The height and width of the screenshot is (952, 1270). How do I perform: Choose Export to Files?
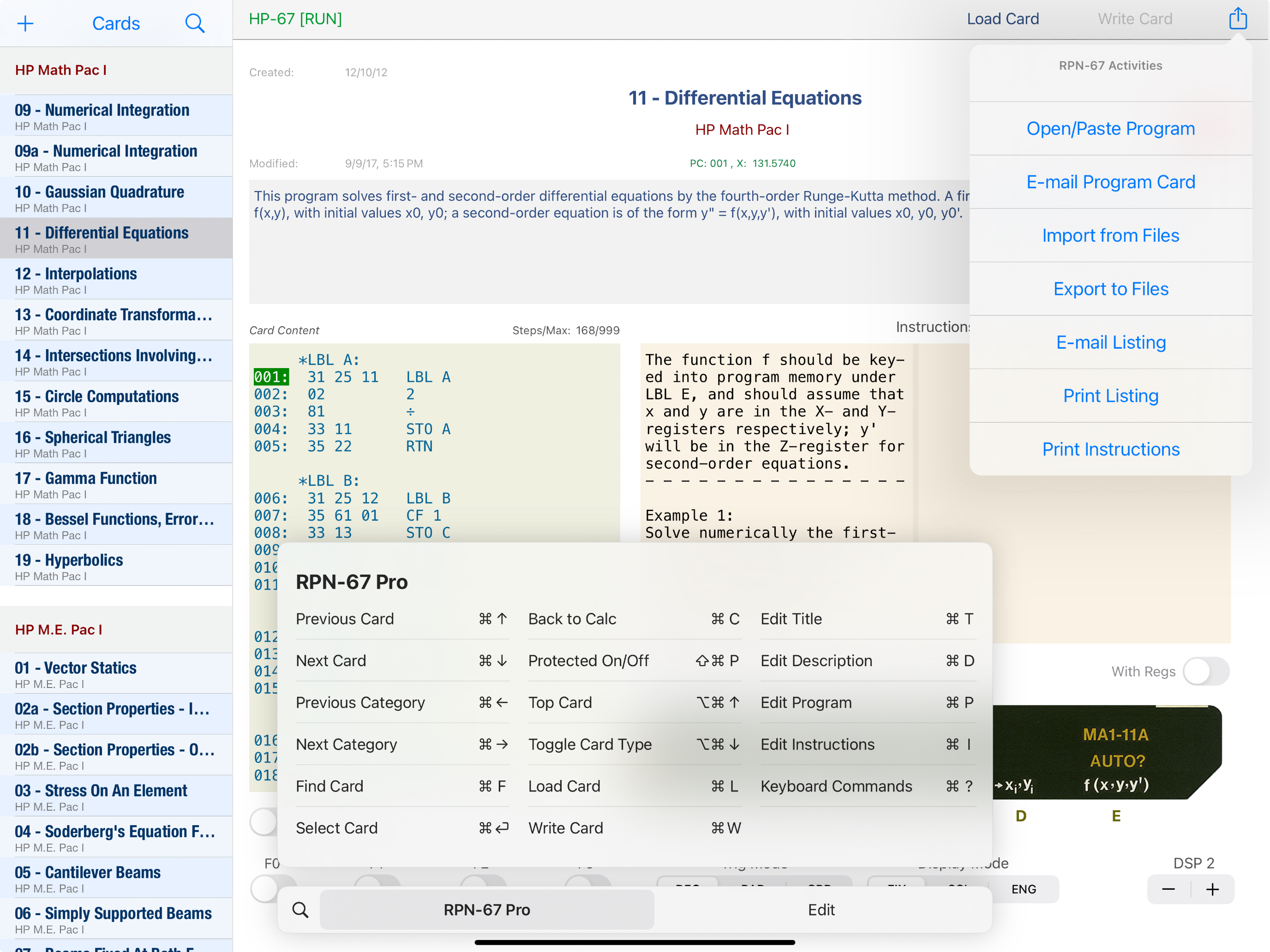tap(1110, 289)
